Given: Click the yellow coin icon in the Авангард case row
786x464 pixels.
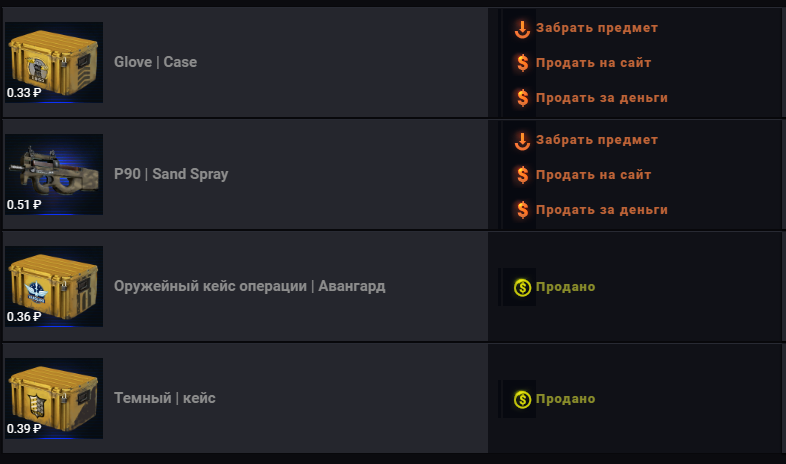Looking at the screenshot, I should 522,288.
